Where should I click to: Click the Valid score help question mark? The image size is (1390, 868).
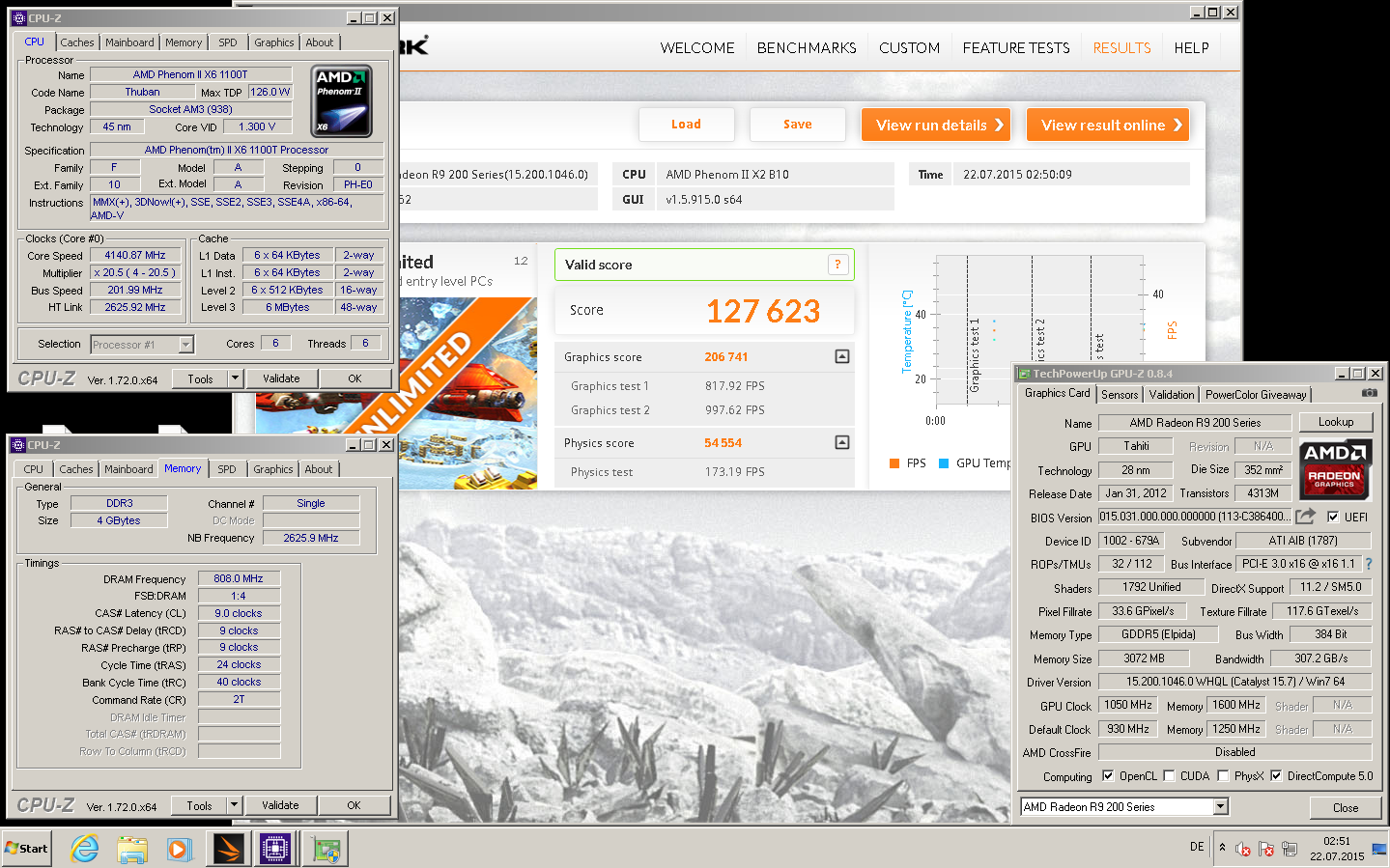(x=837, y=265)
